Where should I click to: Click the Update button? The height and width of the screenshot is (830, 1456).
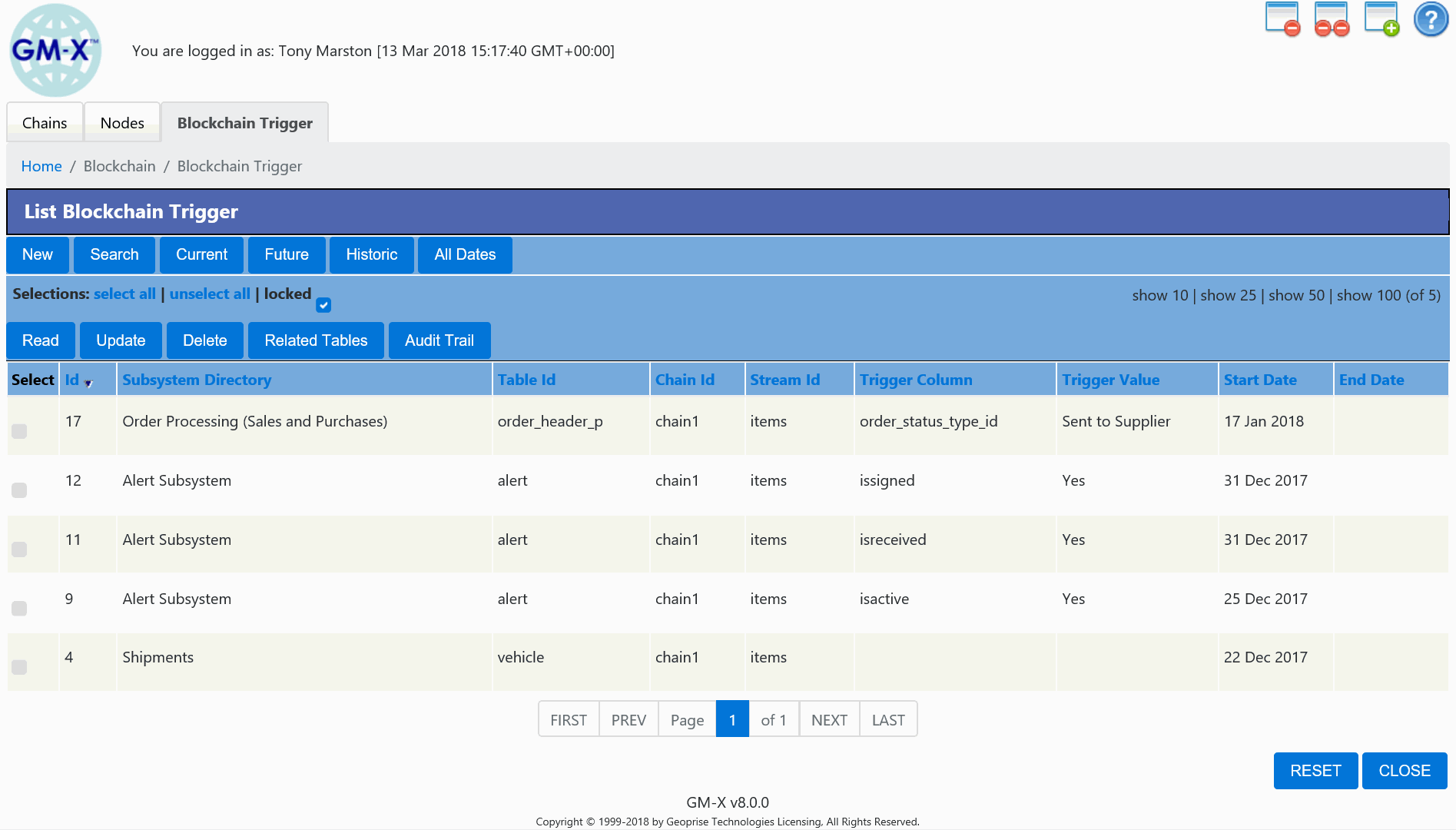coord(121,340)
